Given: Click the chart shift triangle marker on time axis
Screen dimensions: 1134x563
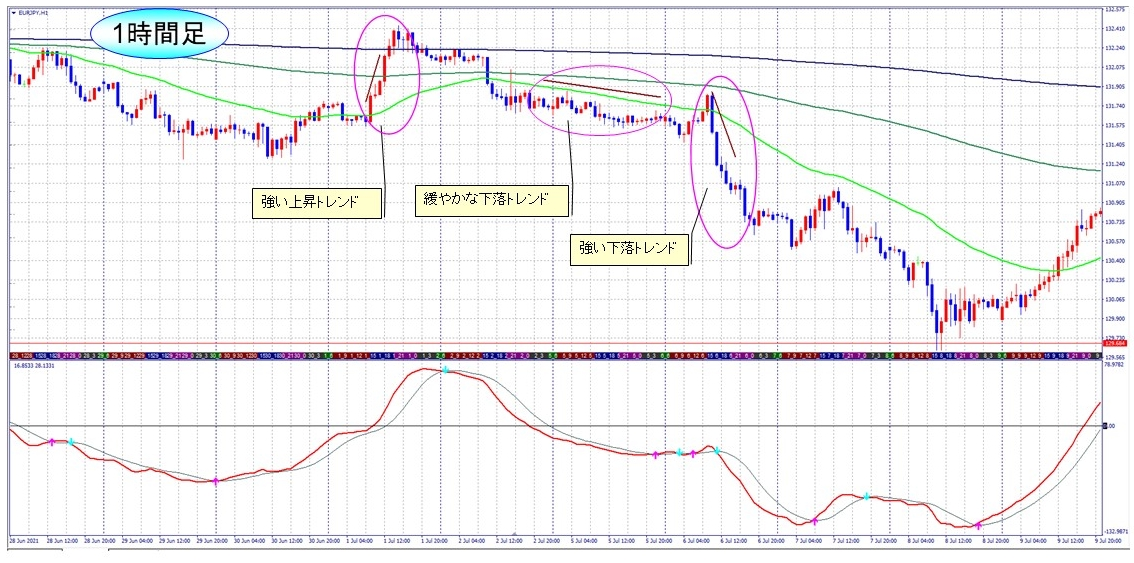Looking at the screenshot, I should 514,534.
